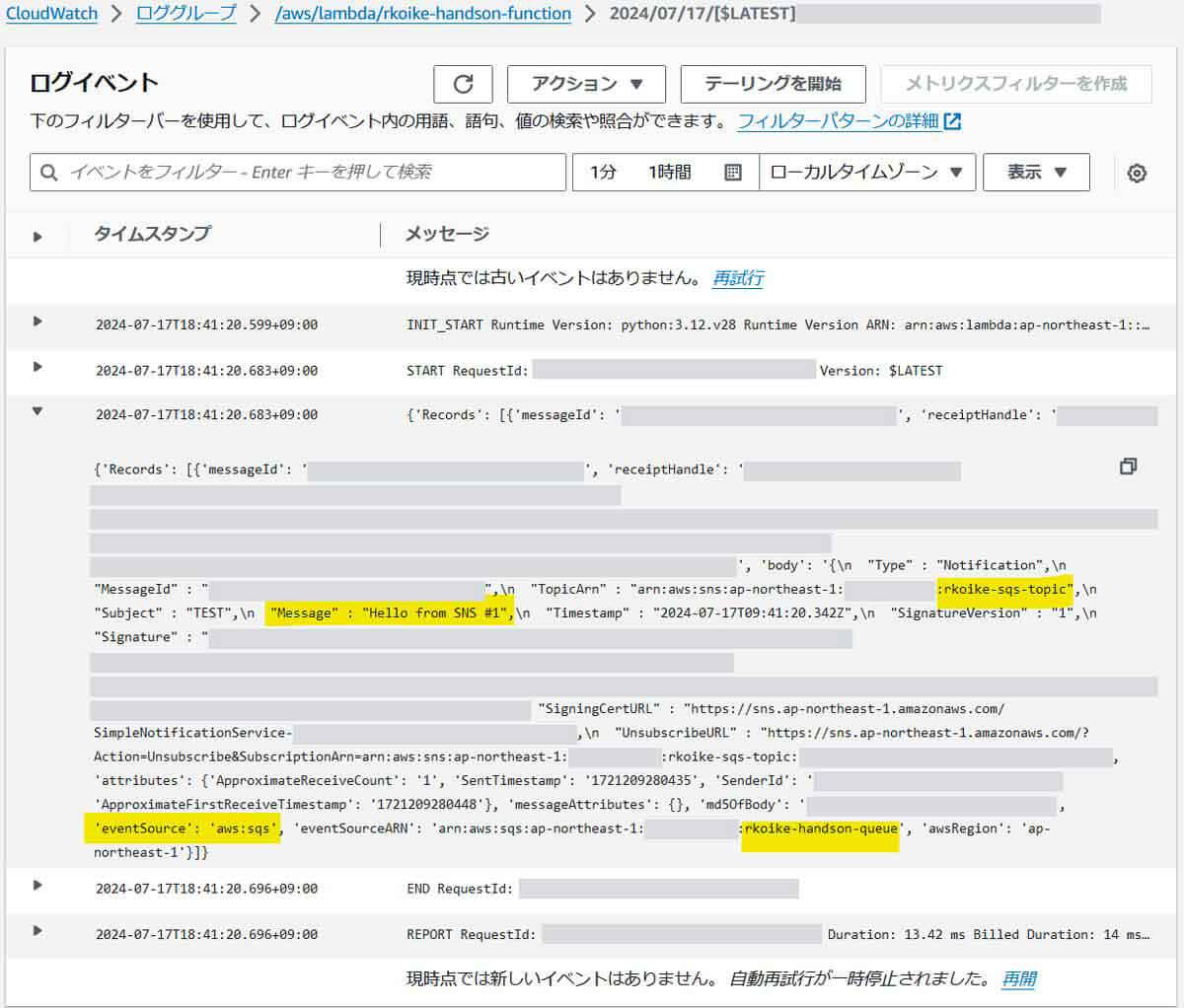This screenshot has height=1008, width=1184.
Task: Expand the START RequestId log event row
Action: (37, 367)
